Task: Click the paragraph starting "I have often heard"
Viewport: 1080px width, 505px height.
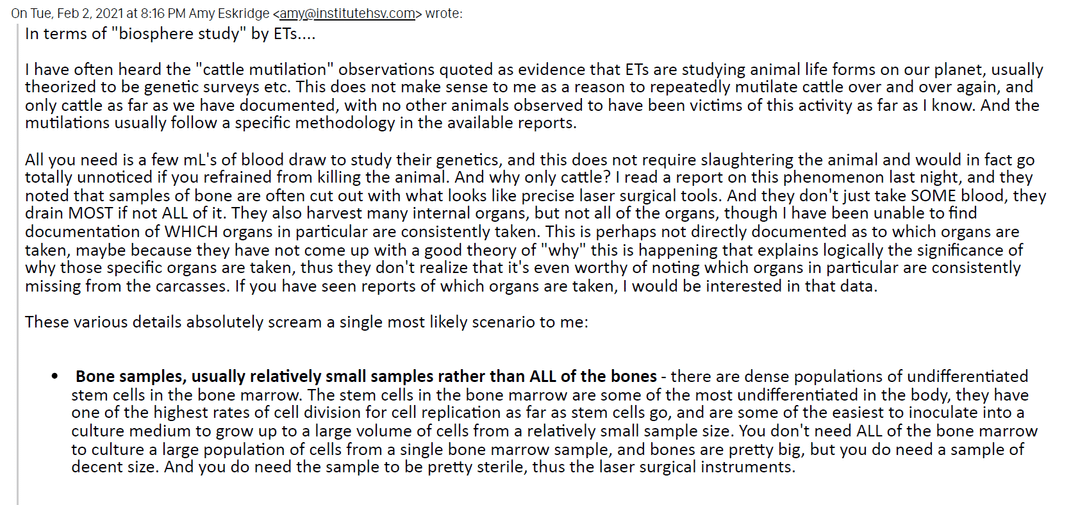Action: (530, 96)
